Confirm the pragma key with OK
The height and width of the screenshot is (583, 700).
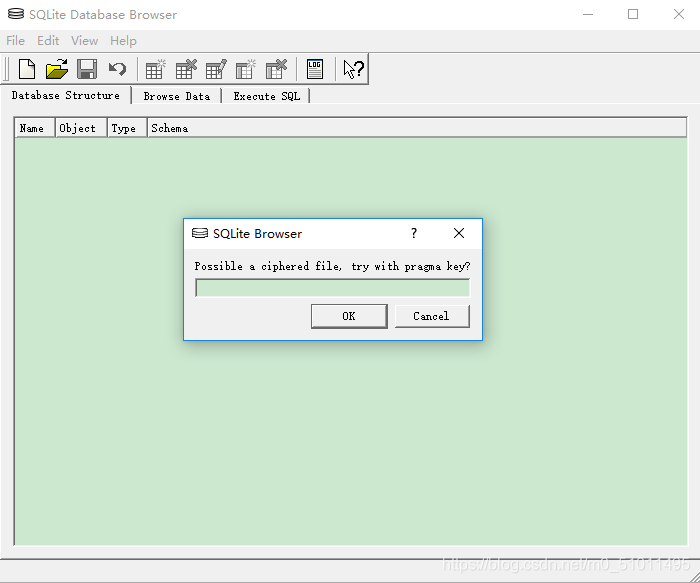[x=349, y=316]
